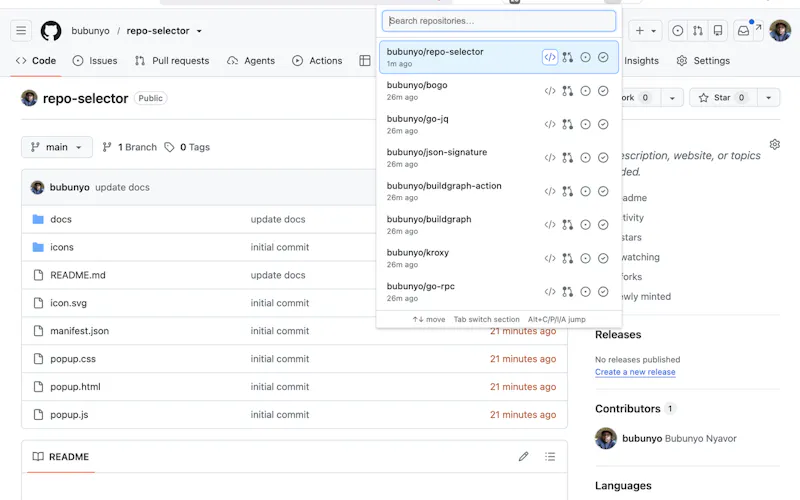Image resolution: width=800 pixels, height=500 pixels.
Task: Open issues icon for bubunyo/json-signature
Action: 585,158
